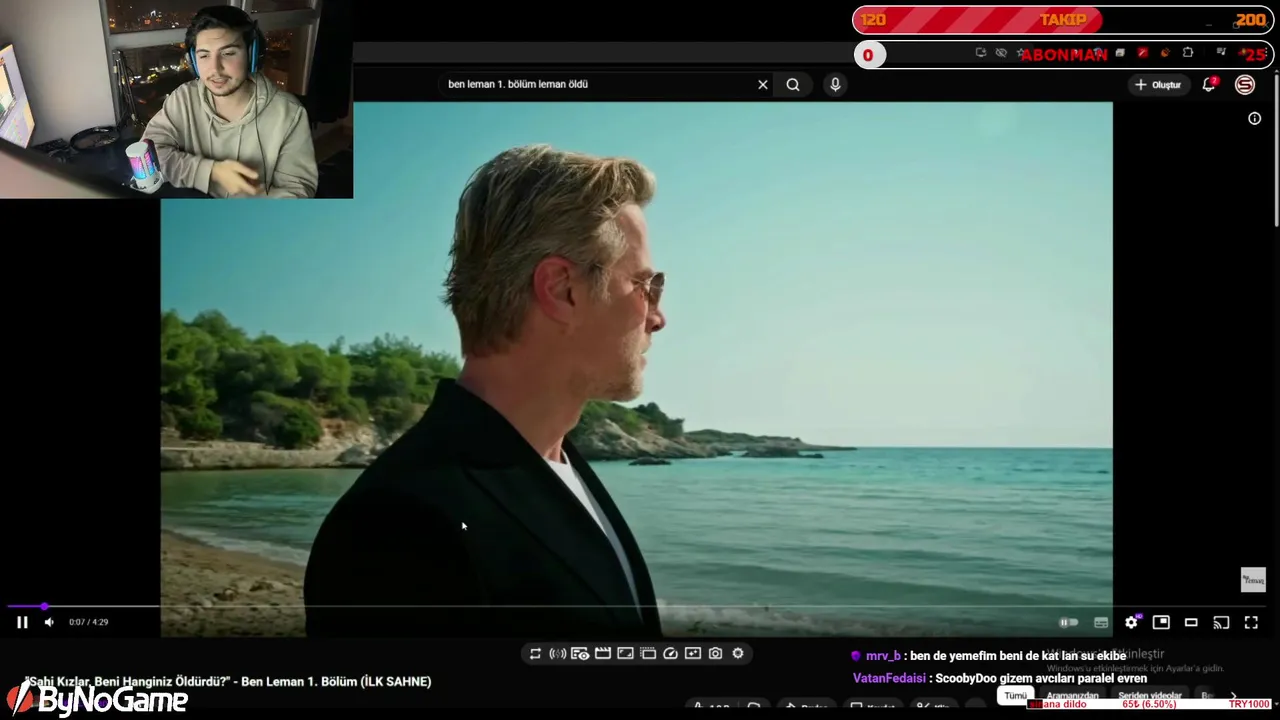Select the Seriden videolar filter chip
Viewport: 1280px width, 720px height.
point(1149,696)
